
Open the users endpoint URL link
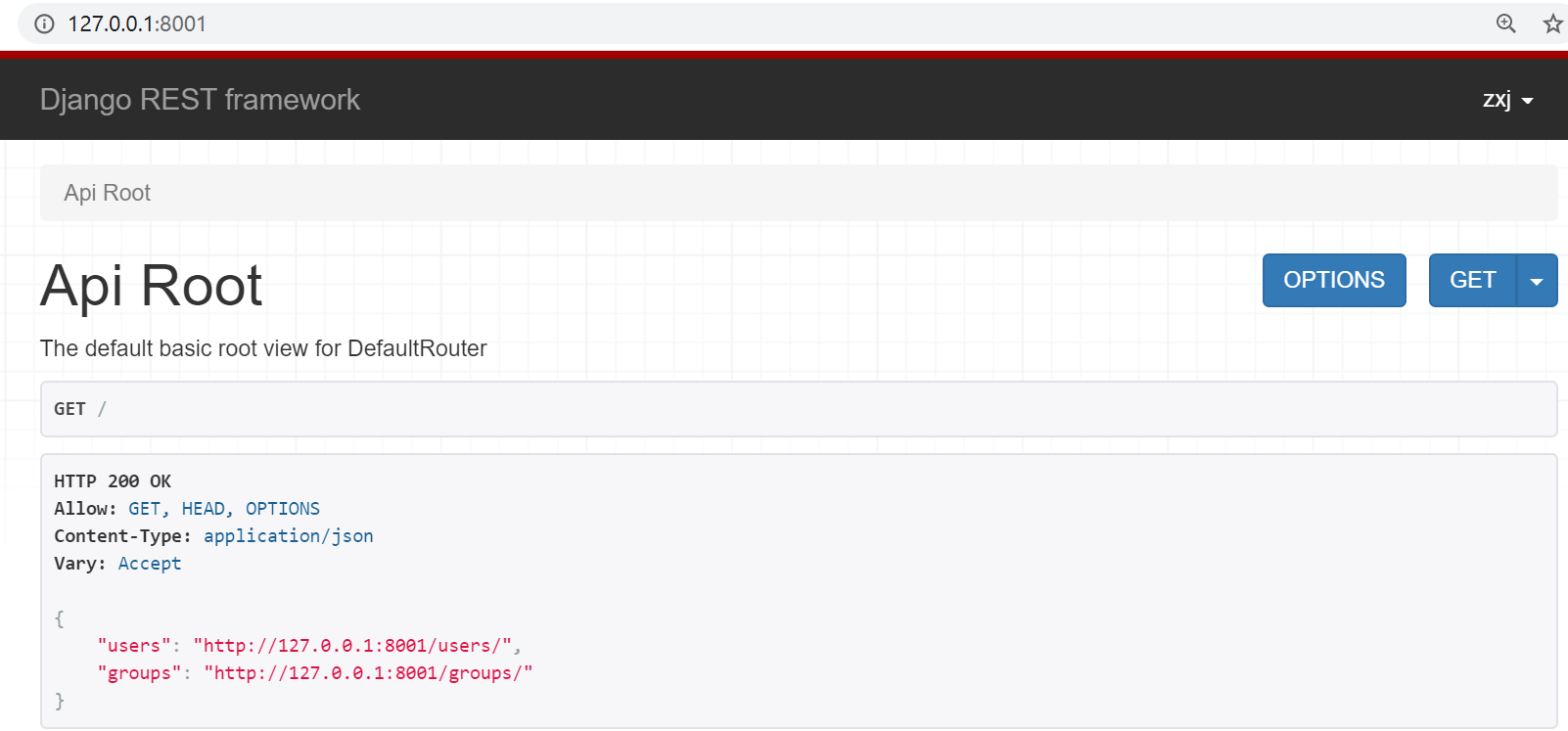[x=352, y=646]
